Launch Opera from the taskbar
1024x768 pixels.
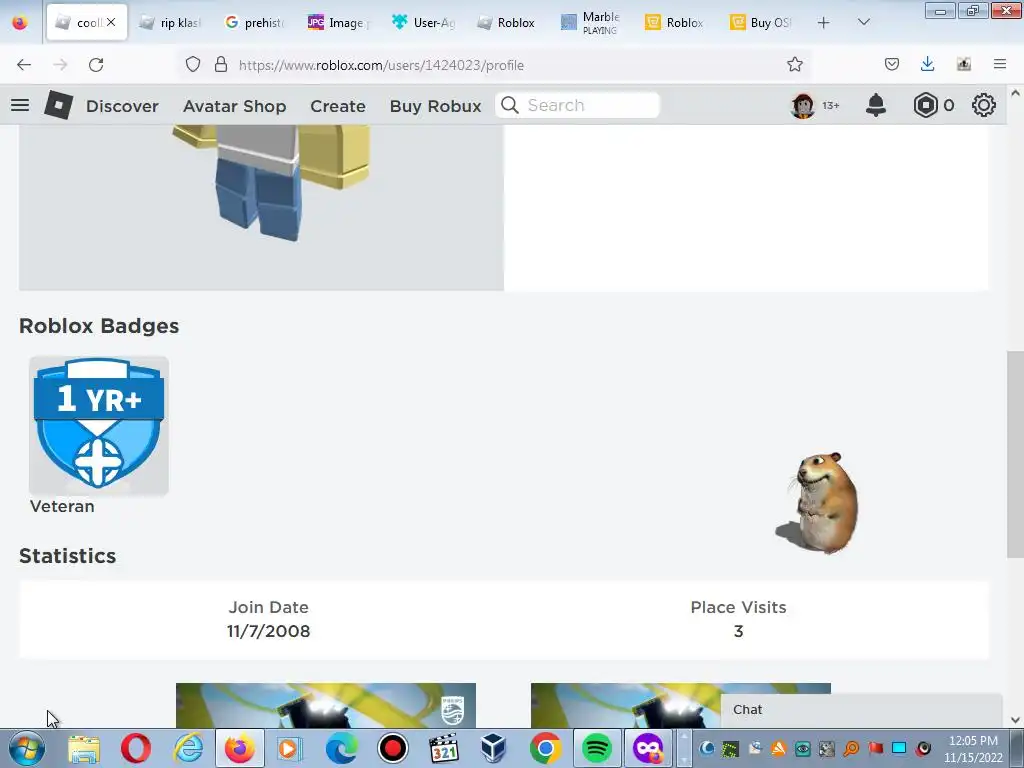(135, 748)
